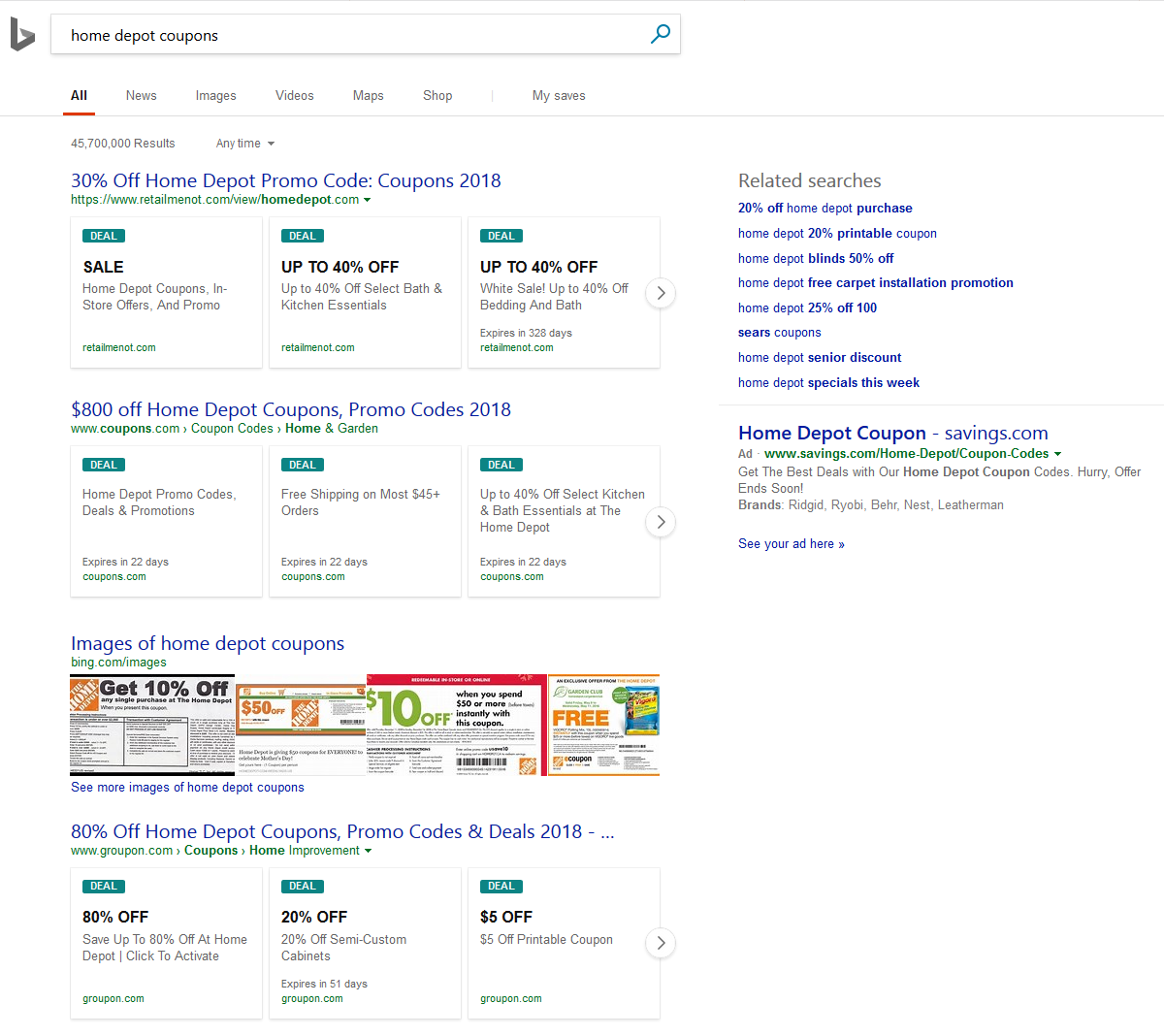Click the 'See your ad here' link

[x=791, y=544]
